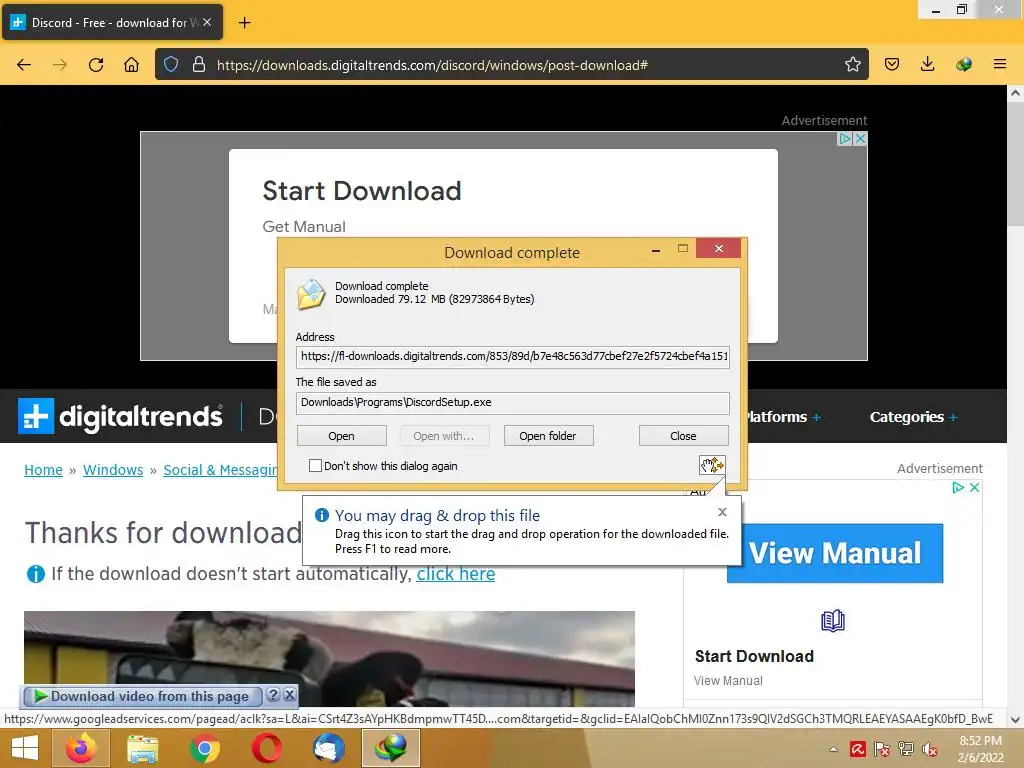Click Open folder button
Image resolution: width=1024 pixels, height=768 pixels.
[548, 436]
